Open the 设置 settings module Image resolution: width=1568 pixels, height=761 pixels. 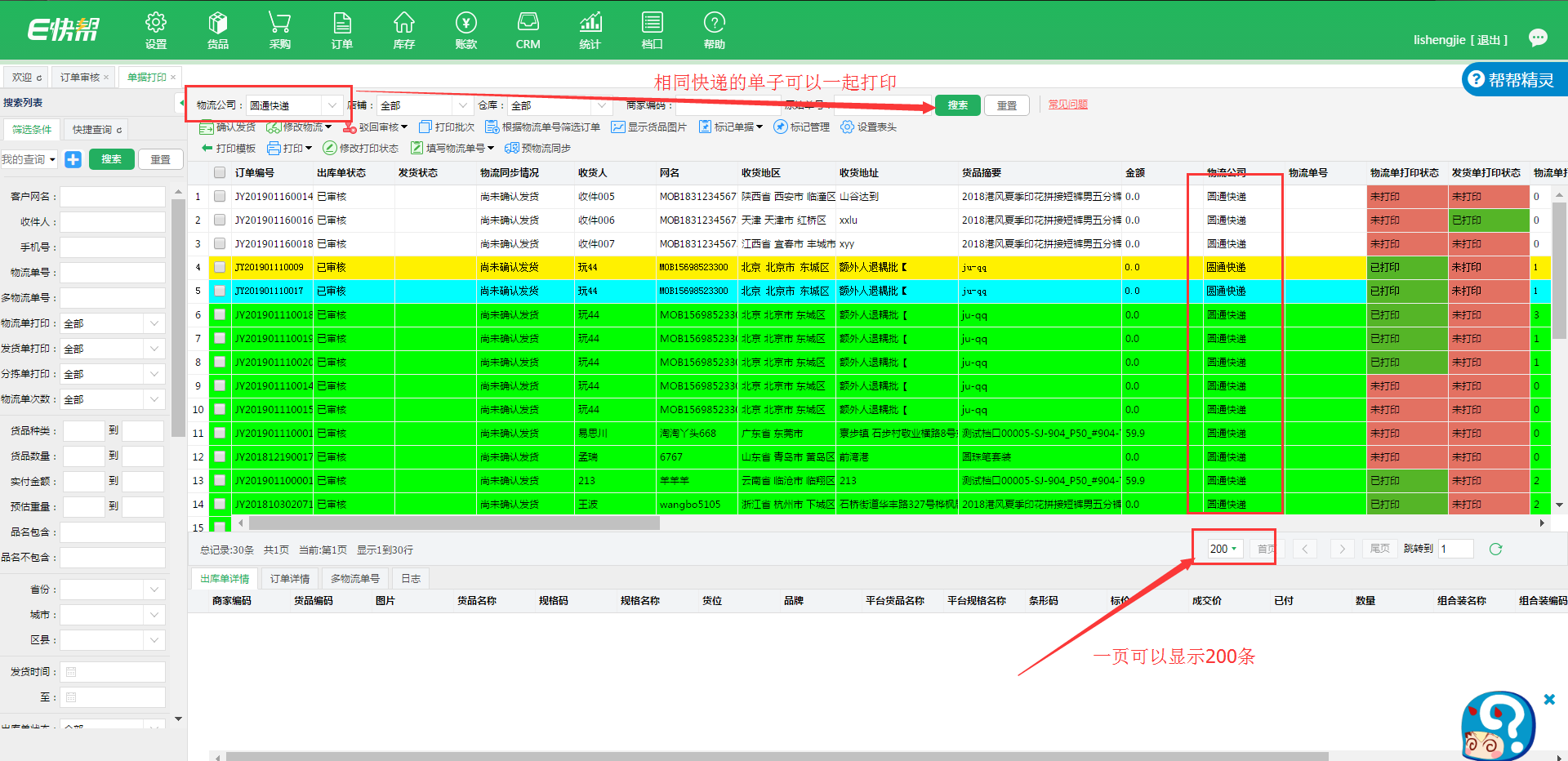tap(155, 31)
